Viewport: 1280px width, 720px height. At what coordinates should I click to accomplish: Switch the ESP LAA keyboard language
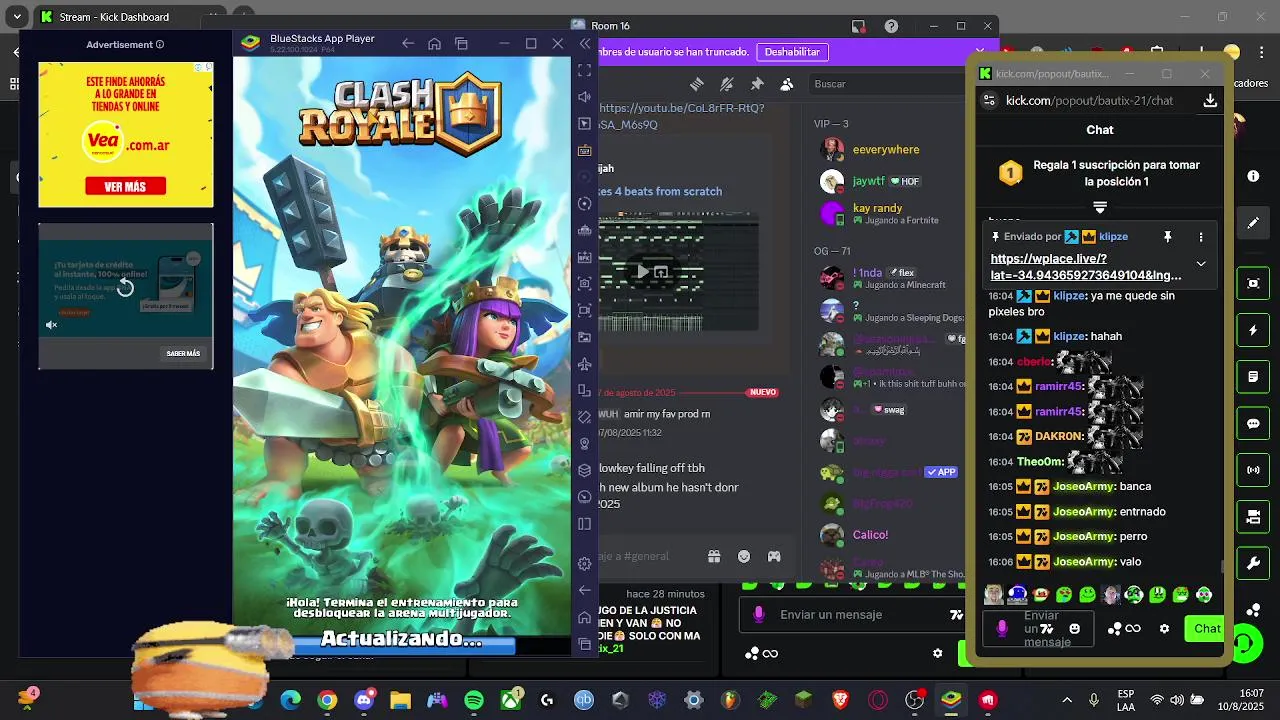pos(1125,700)
